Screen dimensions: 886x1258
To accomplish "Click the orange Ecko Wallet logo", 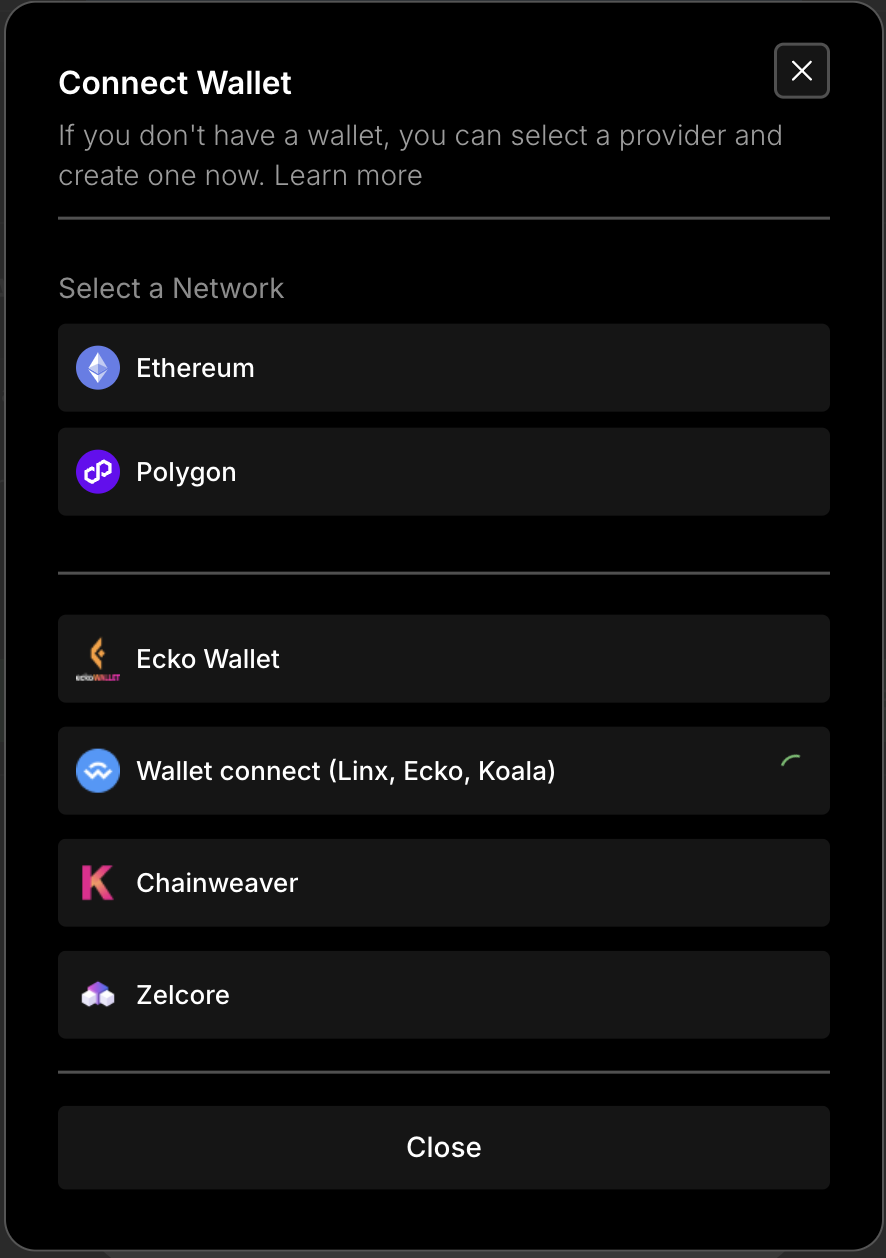I will (98, 659).
